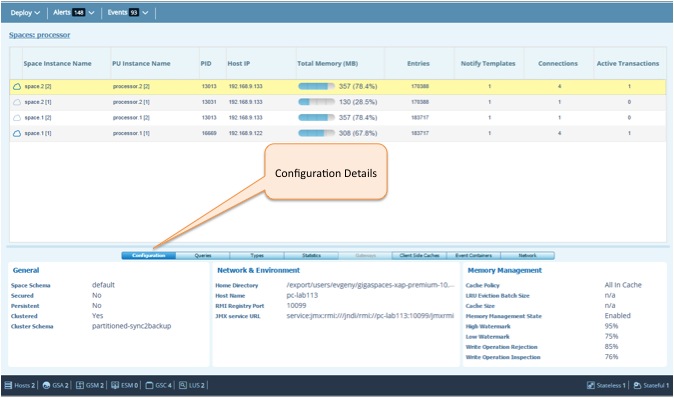Click the Alerts count badge 148
Viewport: 674px width, 398px height.
click(x=79, y=13)
